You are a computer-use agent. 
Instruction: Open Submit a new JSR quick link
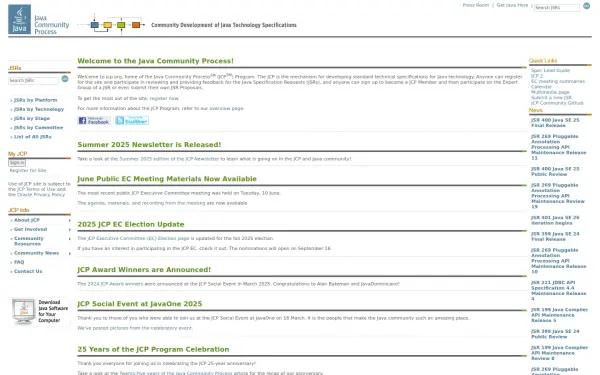[x=551, y=98]
